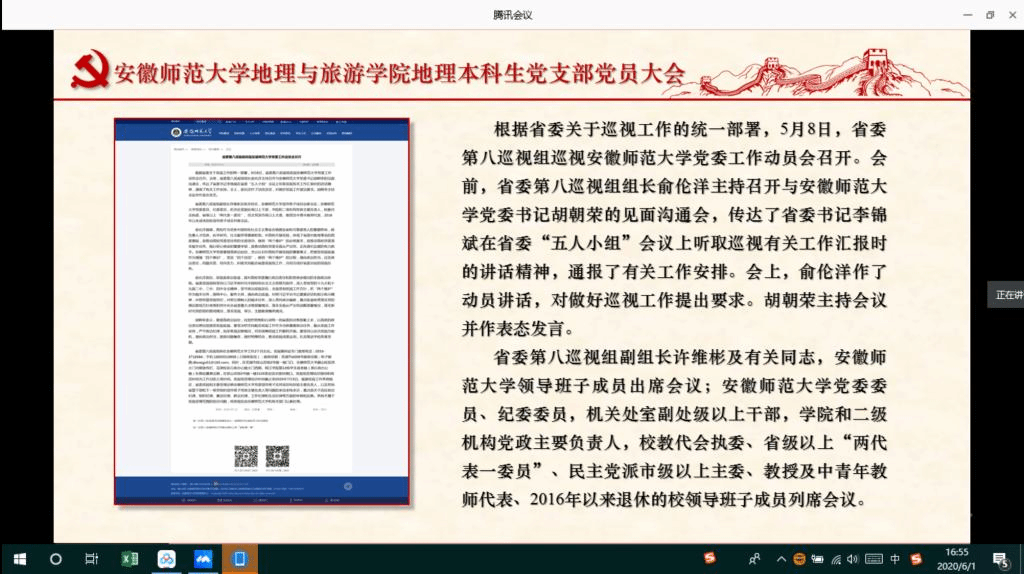Select the highlighted blue tablet taskbar app

(239, 558)
